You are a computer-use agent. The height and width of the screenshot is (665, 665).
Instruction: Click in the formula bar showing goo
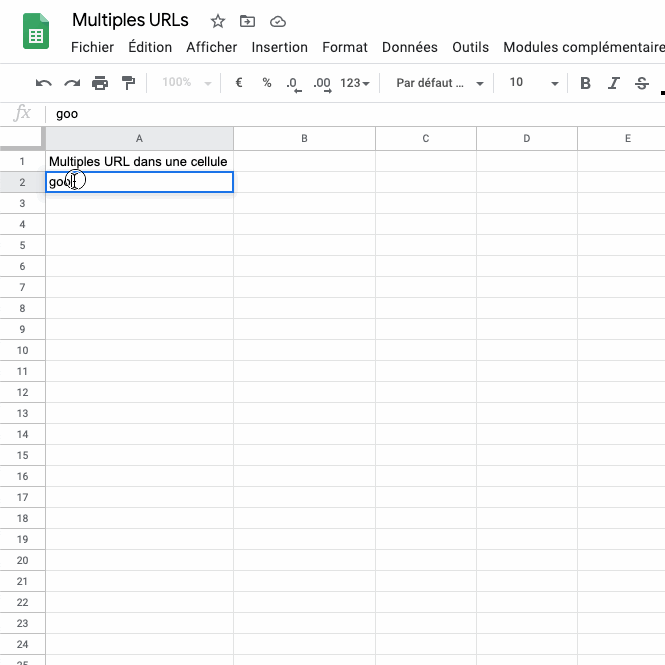tap(356, 114)
